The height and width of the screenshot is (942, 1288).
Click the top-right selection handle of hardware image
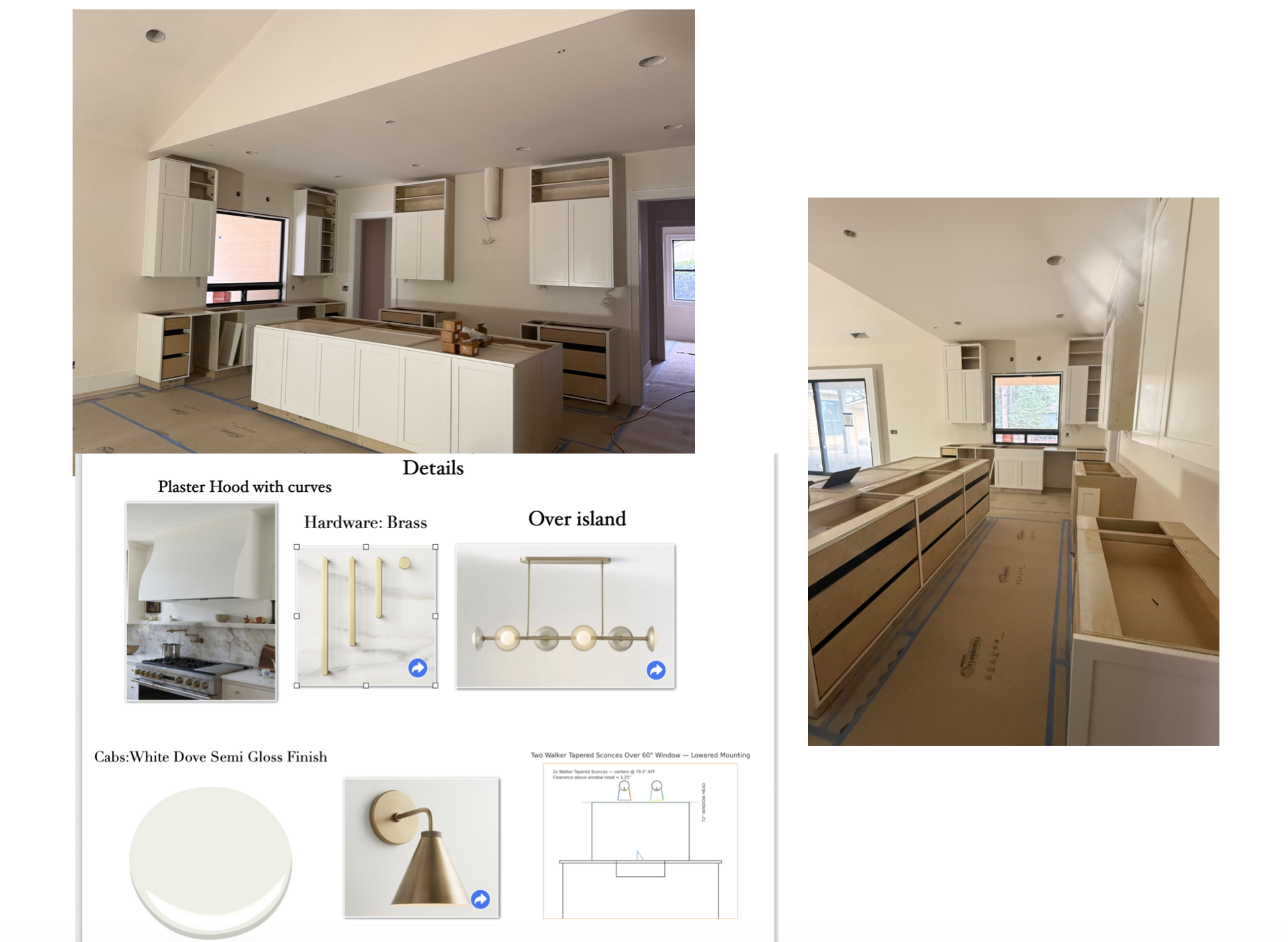point(436,547)
